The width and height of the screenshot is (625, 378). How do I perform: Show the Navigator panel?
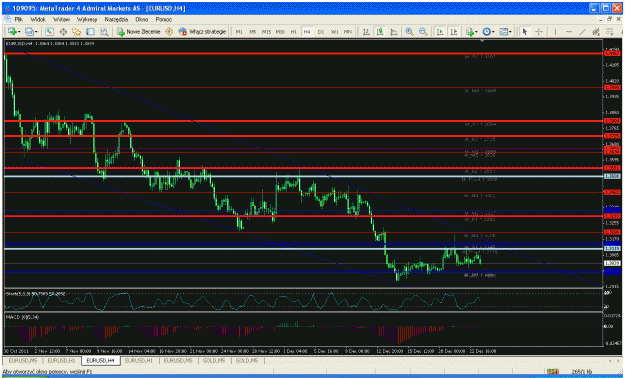77,32
